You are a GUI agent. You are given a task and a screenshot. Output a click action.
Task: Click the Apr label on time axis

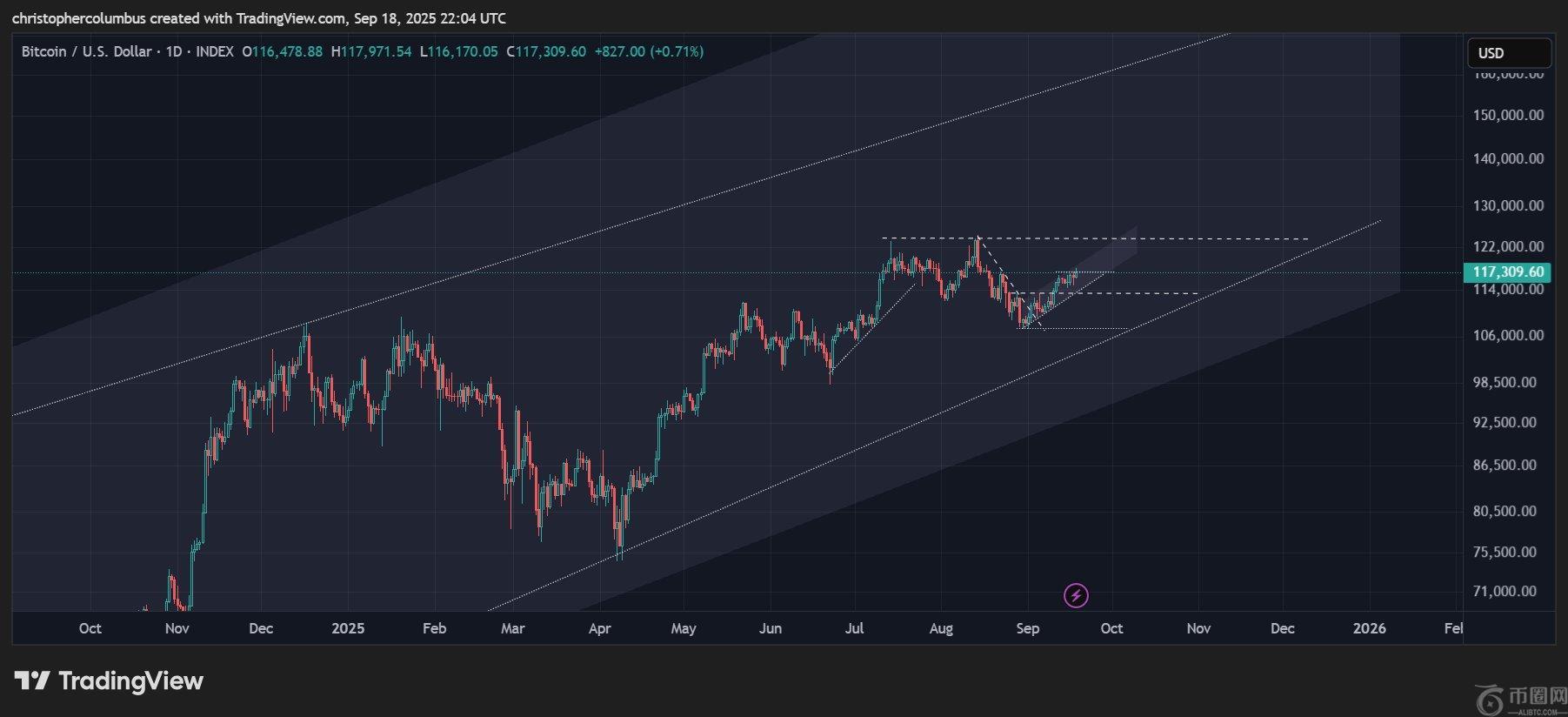click(x=599, y=628)
